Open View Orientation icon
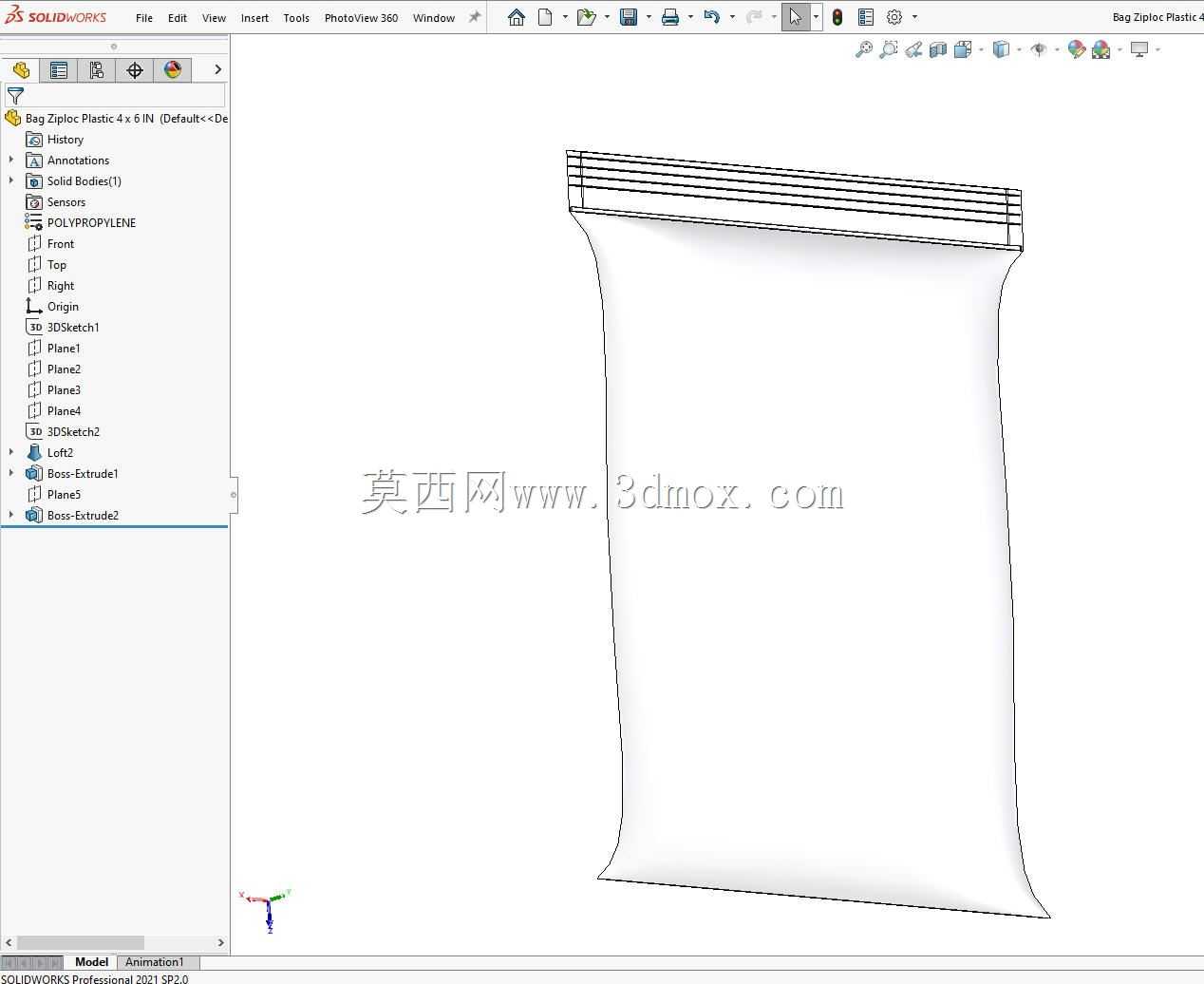This screenshot has width=1204, height=984. tap(963, 49)
